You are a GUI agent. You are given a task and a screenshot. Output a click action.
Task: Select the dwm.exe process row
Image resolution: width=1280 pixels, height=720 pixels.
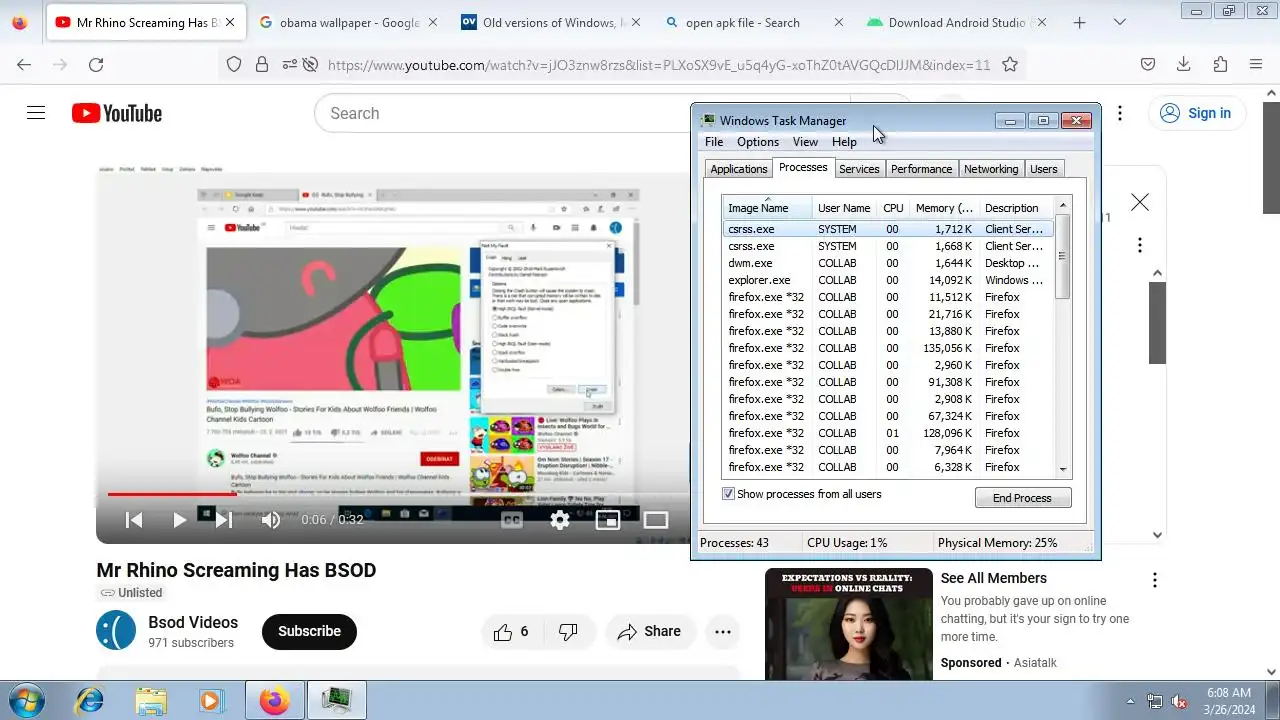pyautogui.click(x=887, y=263)
